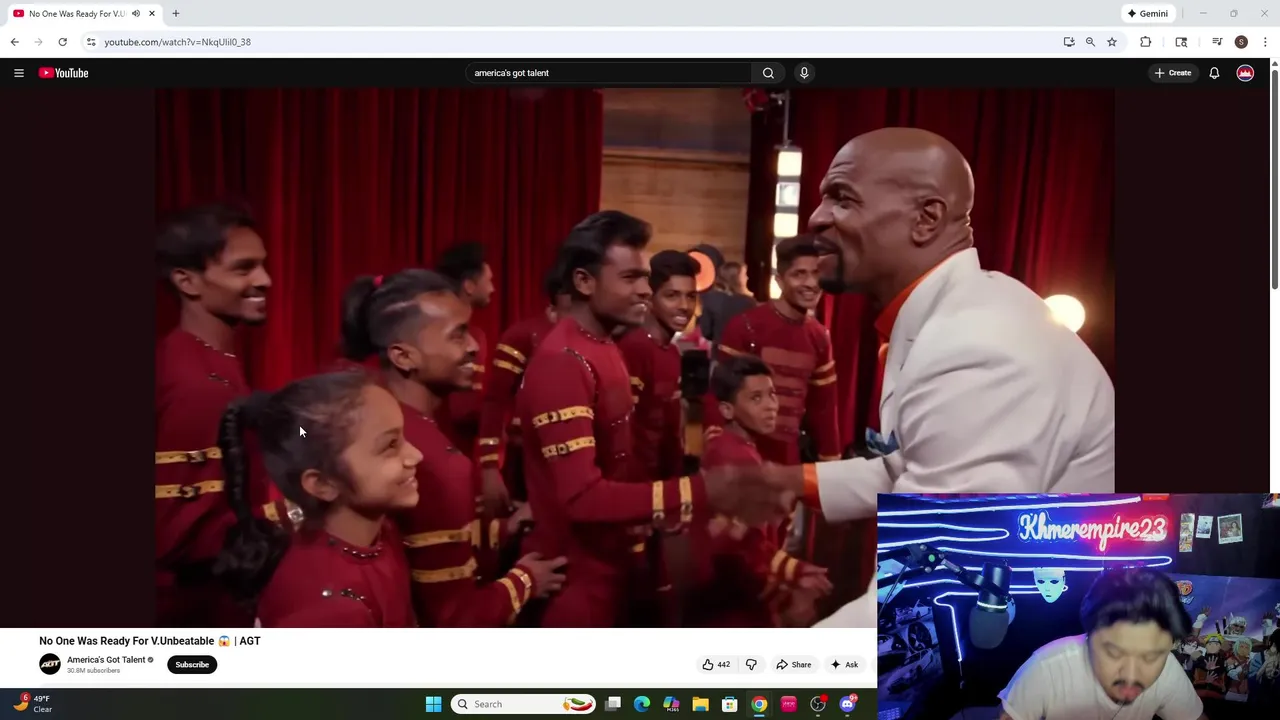Viewport: 1280px width, 720px height.
Task: Go to the YouTube home logo
Action: (64, 73)
